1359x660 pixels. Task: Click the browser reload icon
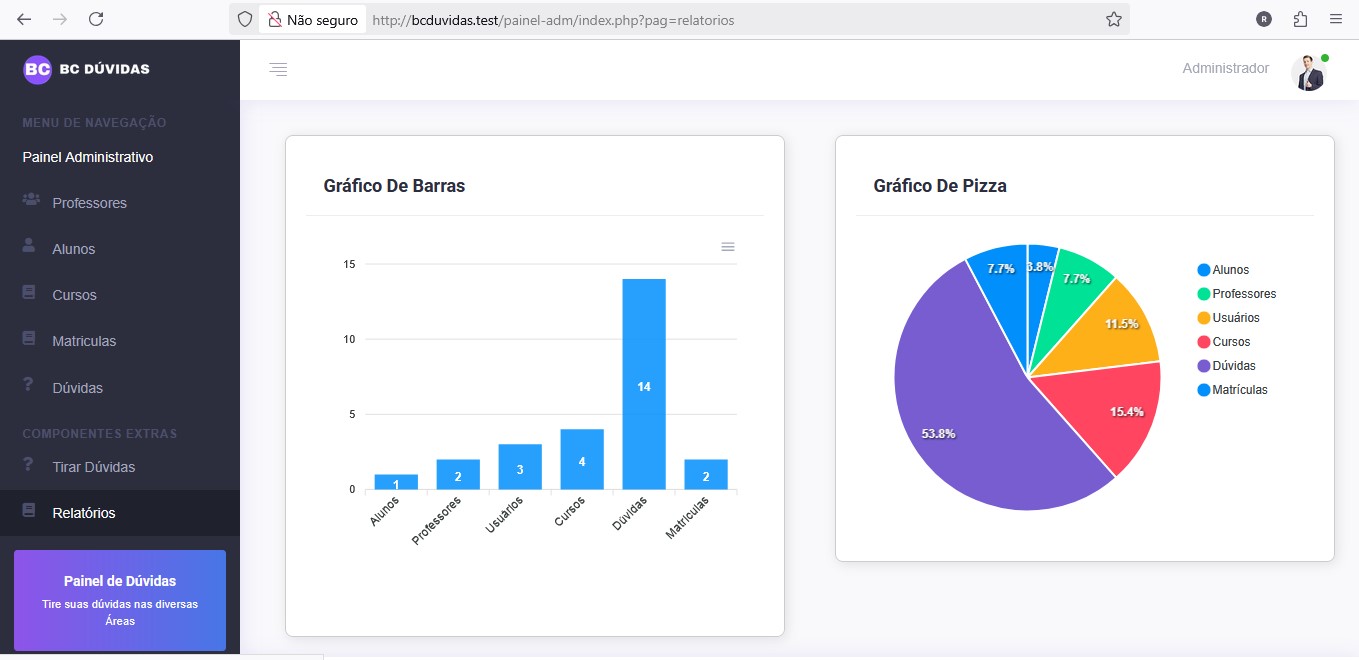(x=96, y=19)
